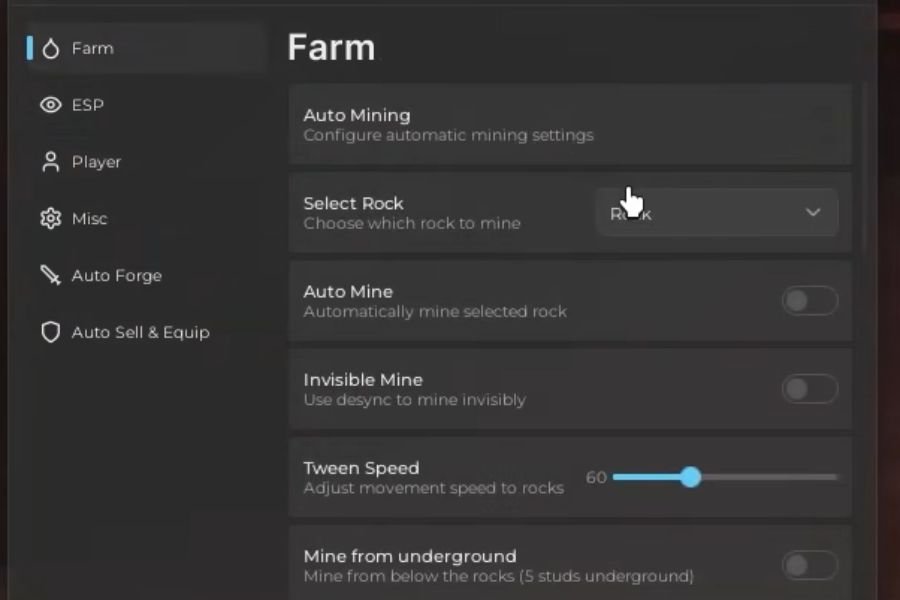This screenshot has height=600, width=900.
Task: Click the Auto Forge sword icon
Action: (x=51, y=276)
